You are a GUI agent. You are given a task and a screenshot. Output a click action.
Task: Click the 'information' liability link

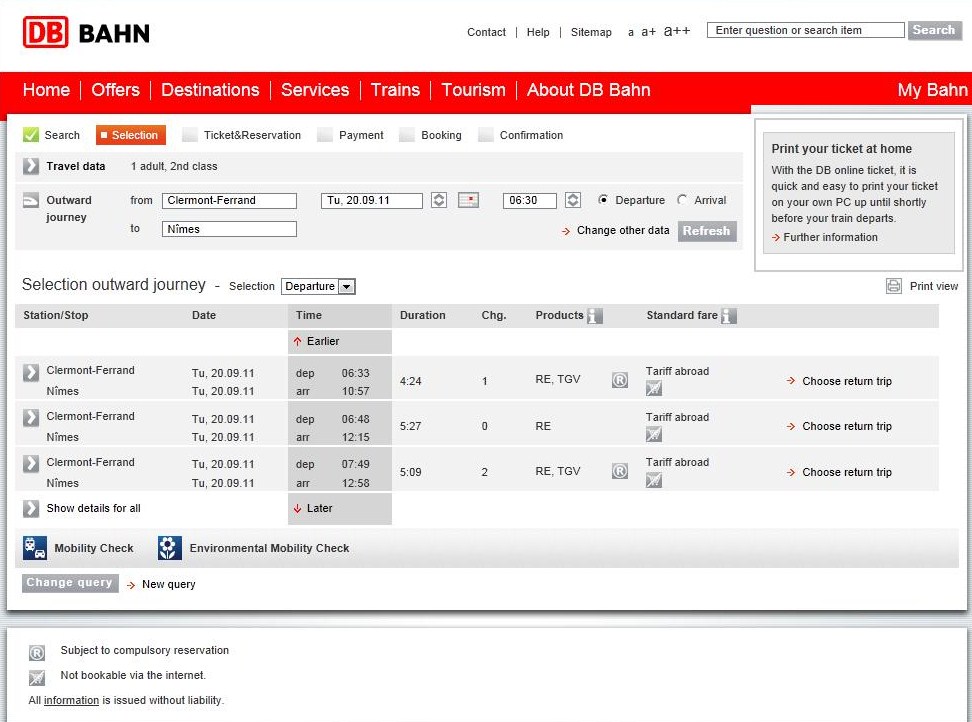71,700
